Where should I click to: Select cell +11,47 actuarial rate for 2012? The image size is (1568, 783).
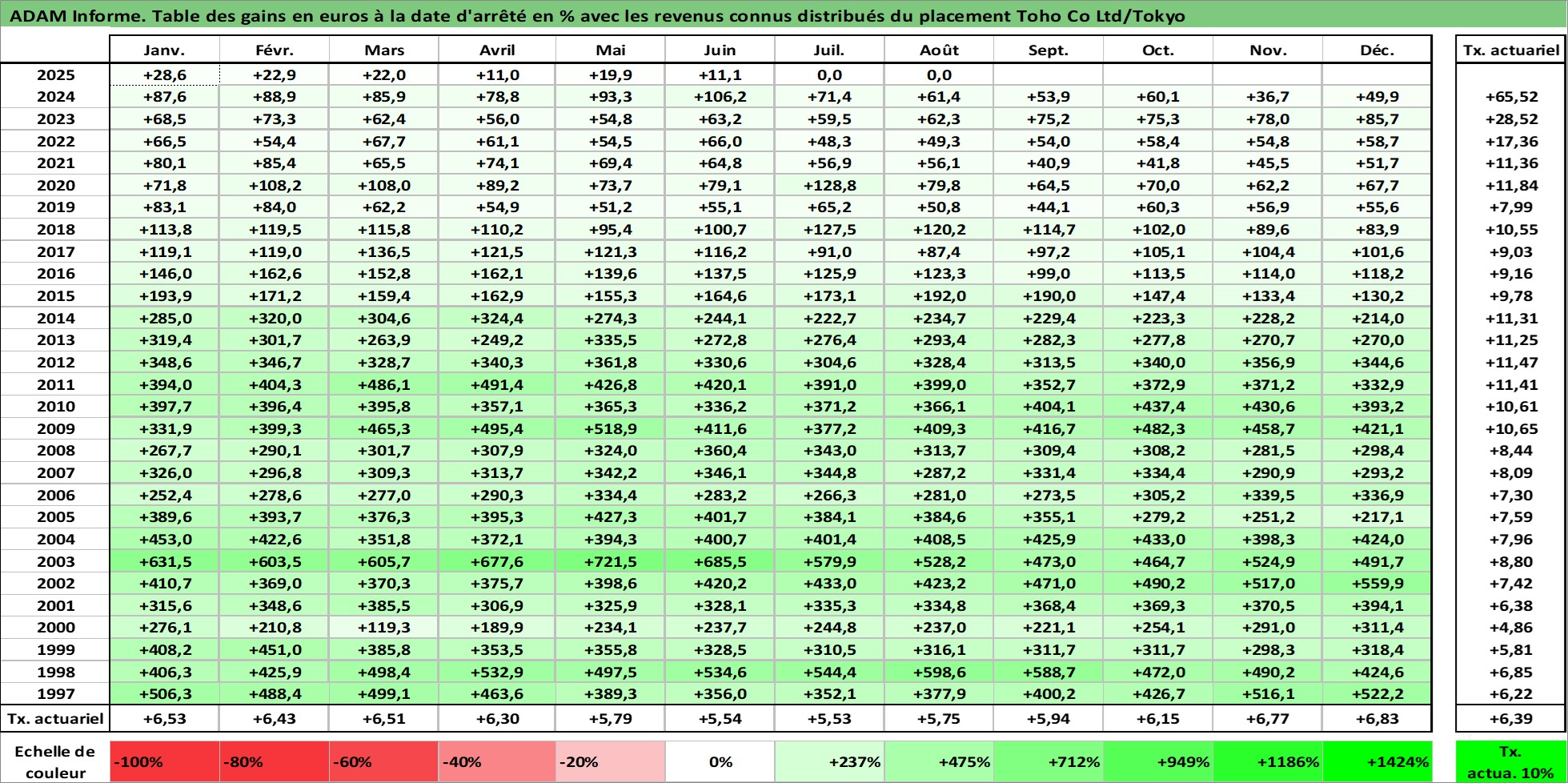[x=1511, y=362]
